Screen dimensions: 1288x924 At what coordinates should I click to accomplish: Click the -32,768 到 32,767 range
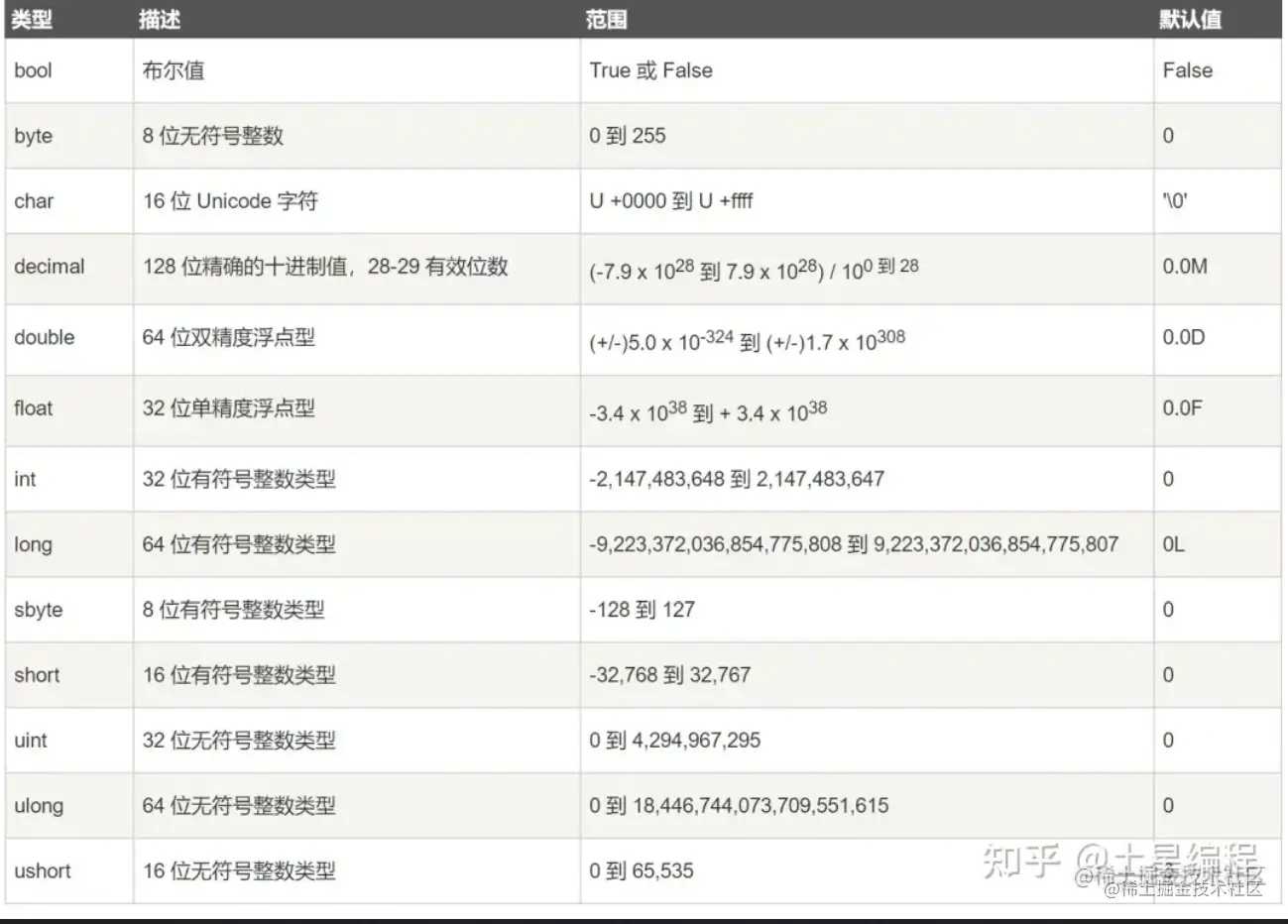click(670, 675)
